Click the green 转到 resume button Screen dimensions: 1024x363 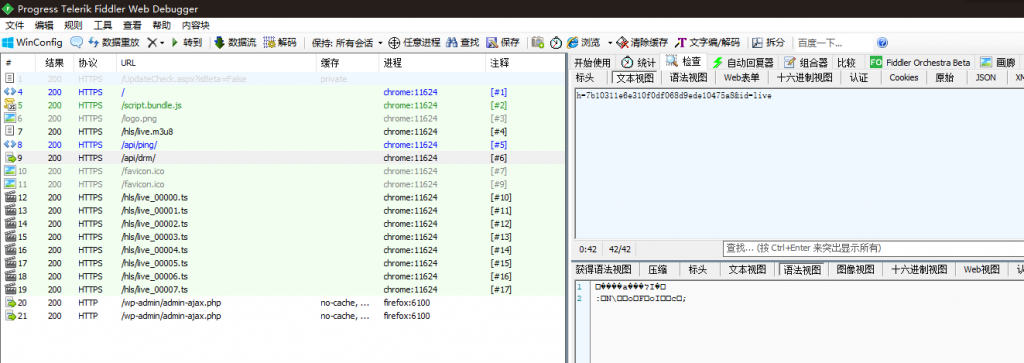click(x=187, y=42)
